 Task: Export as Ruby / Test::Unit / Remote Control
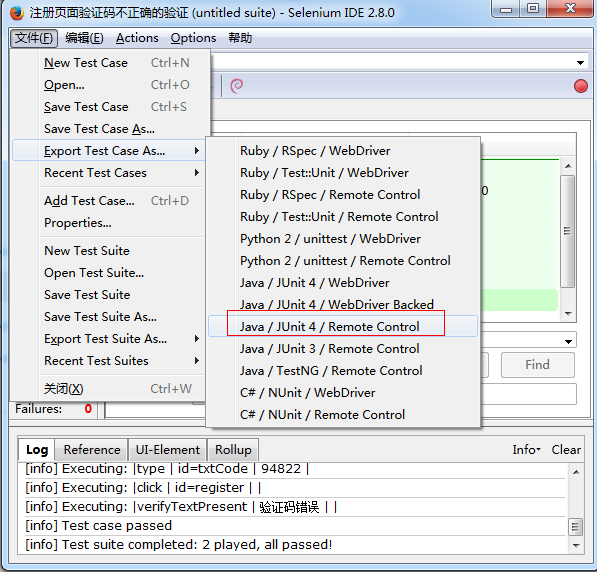click(343, 217)
